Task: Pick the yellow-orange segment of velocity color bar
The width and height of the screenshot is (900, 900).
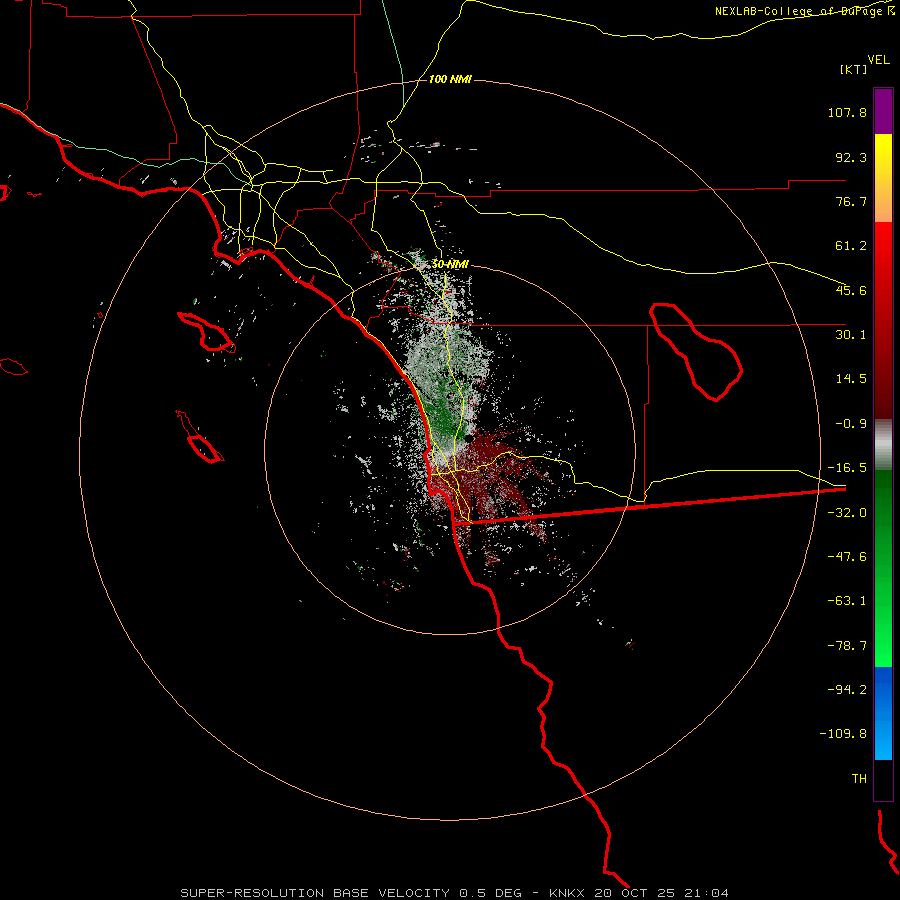Action: (883, 178)
